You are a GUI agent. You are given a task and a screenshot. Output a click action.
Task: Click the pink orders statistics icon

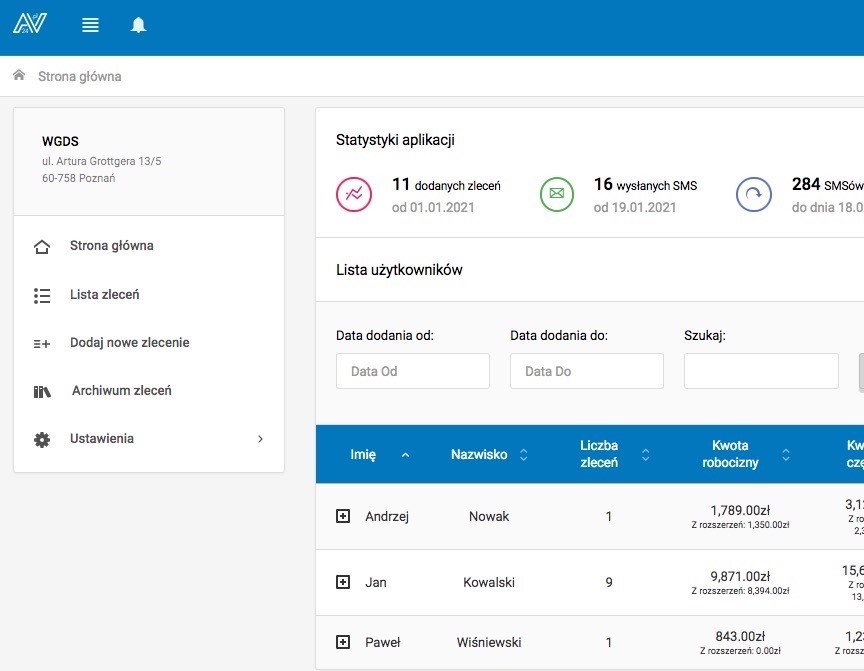354,194
